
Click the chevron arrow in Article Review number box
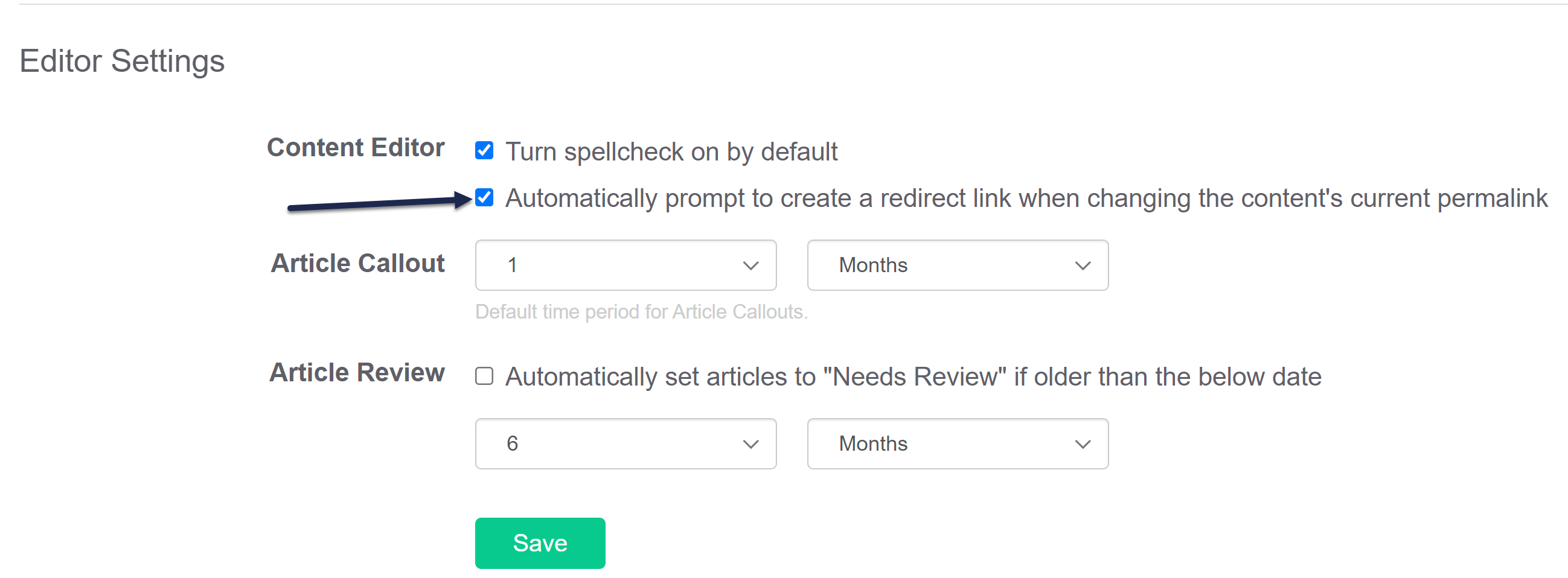[x=750, y=444]
